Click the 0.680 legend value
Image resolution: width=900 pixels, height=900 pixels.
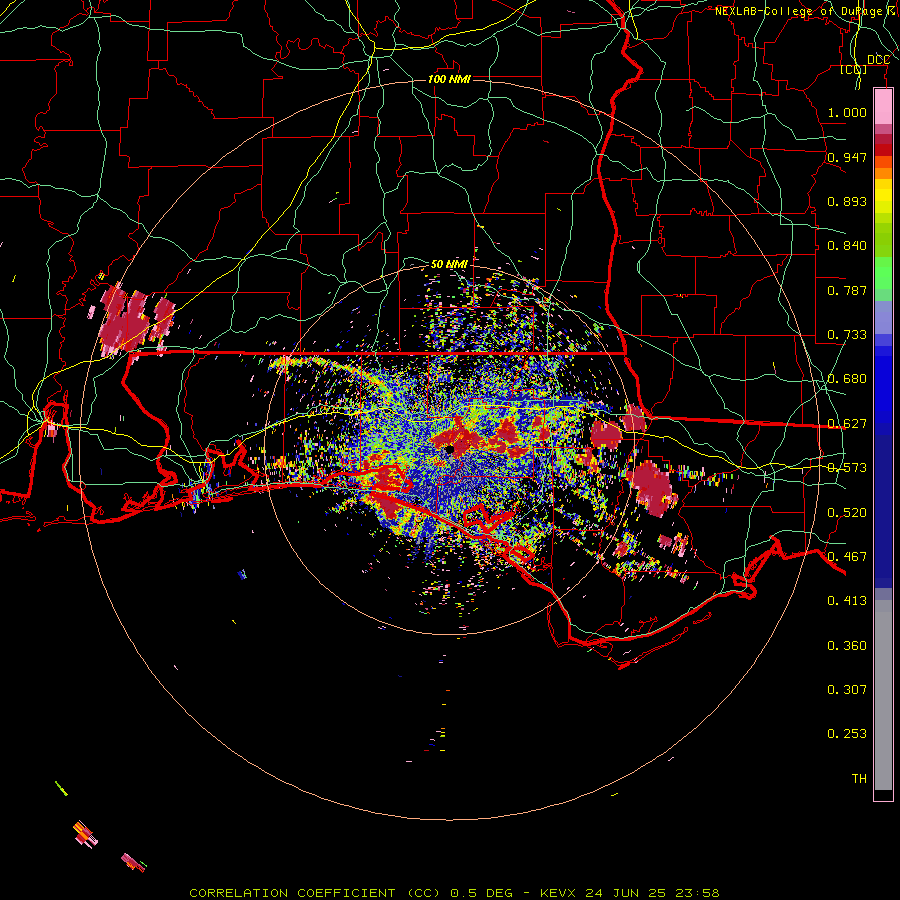point(847,379)
